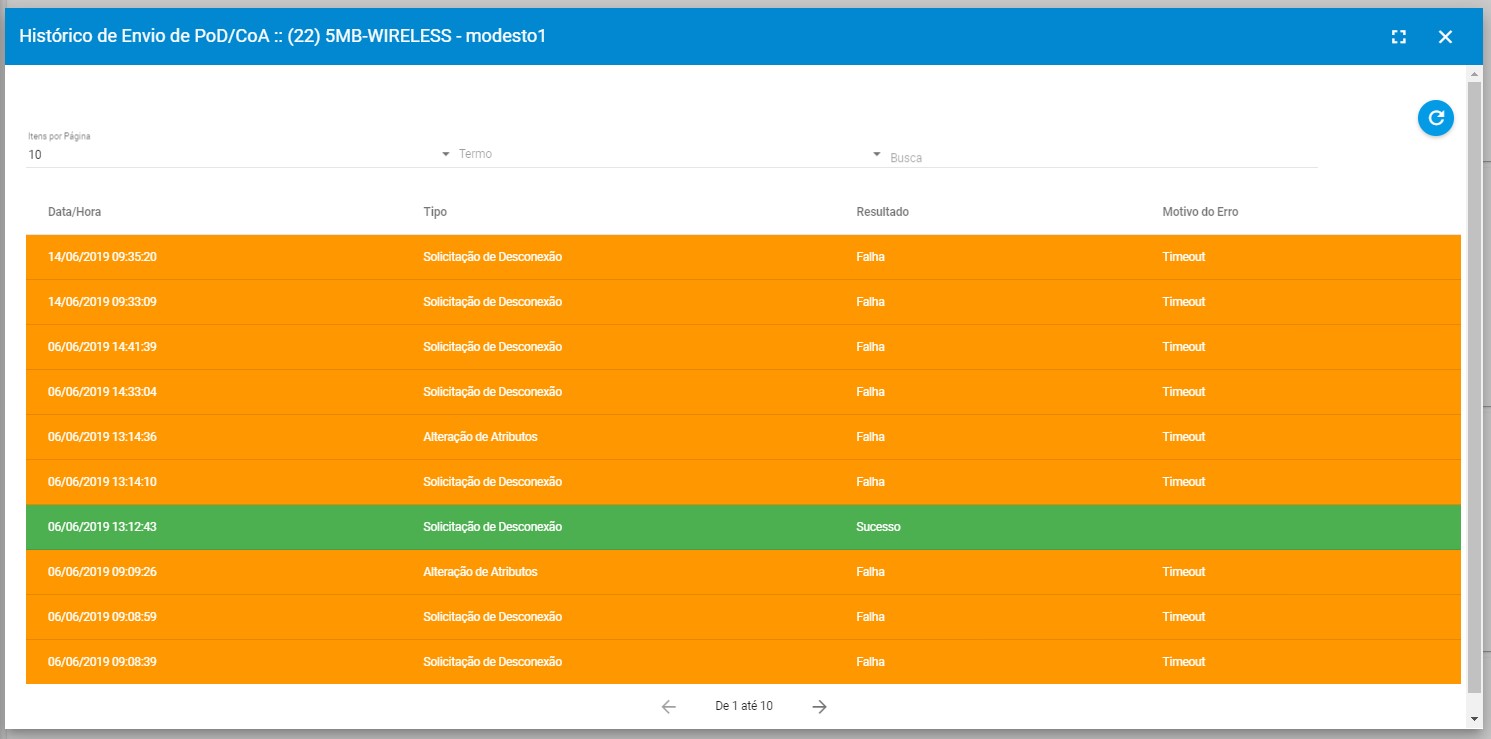
Task: Click the Sucesso result cell
Action: click(878, 527)
